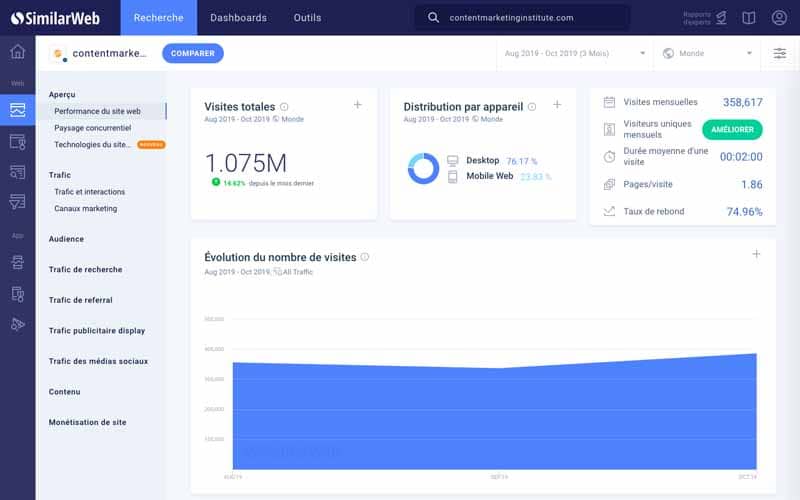Viewport: 800px width, 500px height.
Task: Select Paysage concurrentiel
Action: point(93,128)
